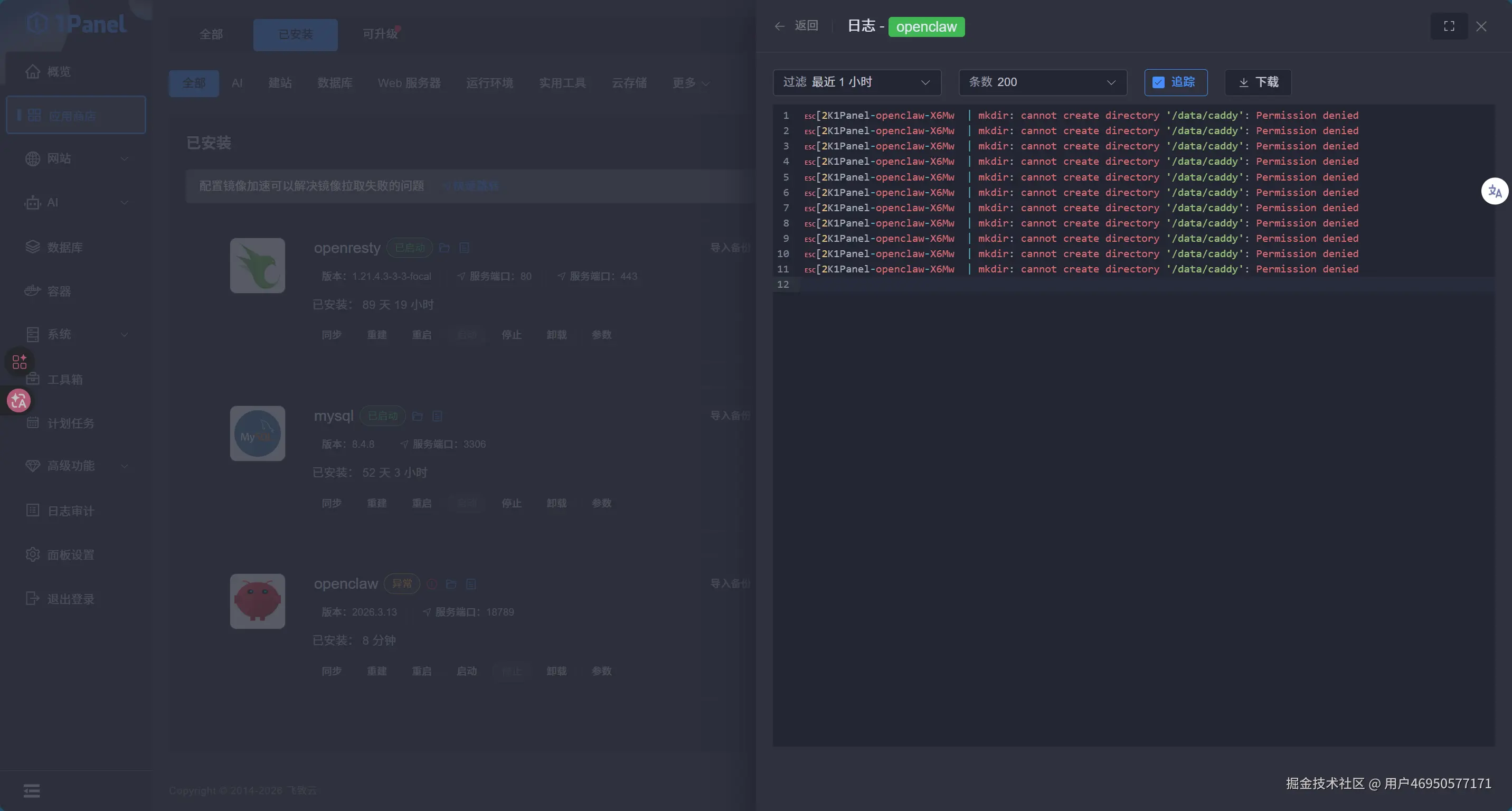Click the red warning icon beside openclaw status
Viewport: 1512px width, 811px height.
coord(431,584)
